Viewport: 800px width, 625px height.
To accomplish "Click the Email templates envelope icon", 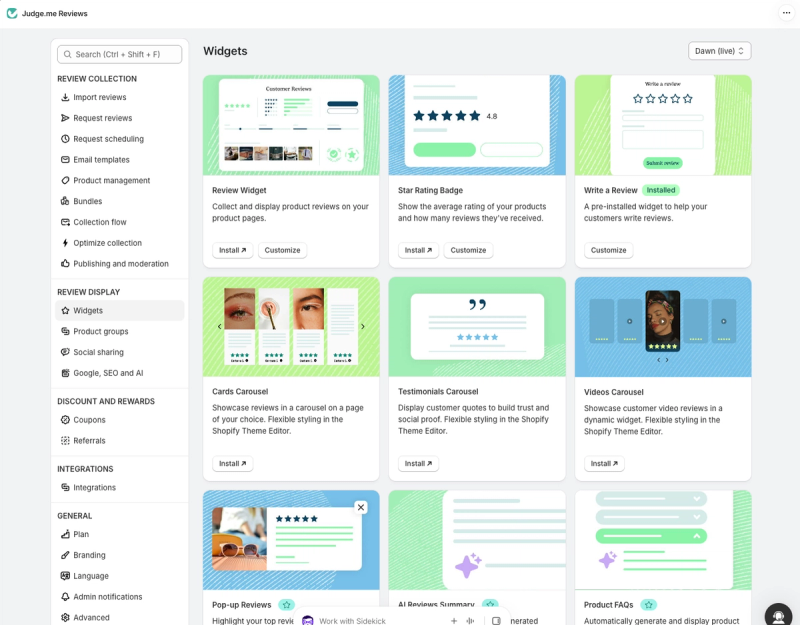I will point(65,160).
